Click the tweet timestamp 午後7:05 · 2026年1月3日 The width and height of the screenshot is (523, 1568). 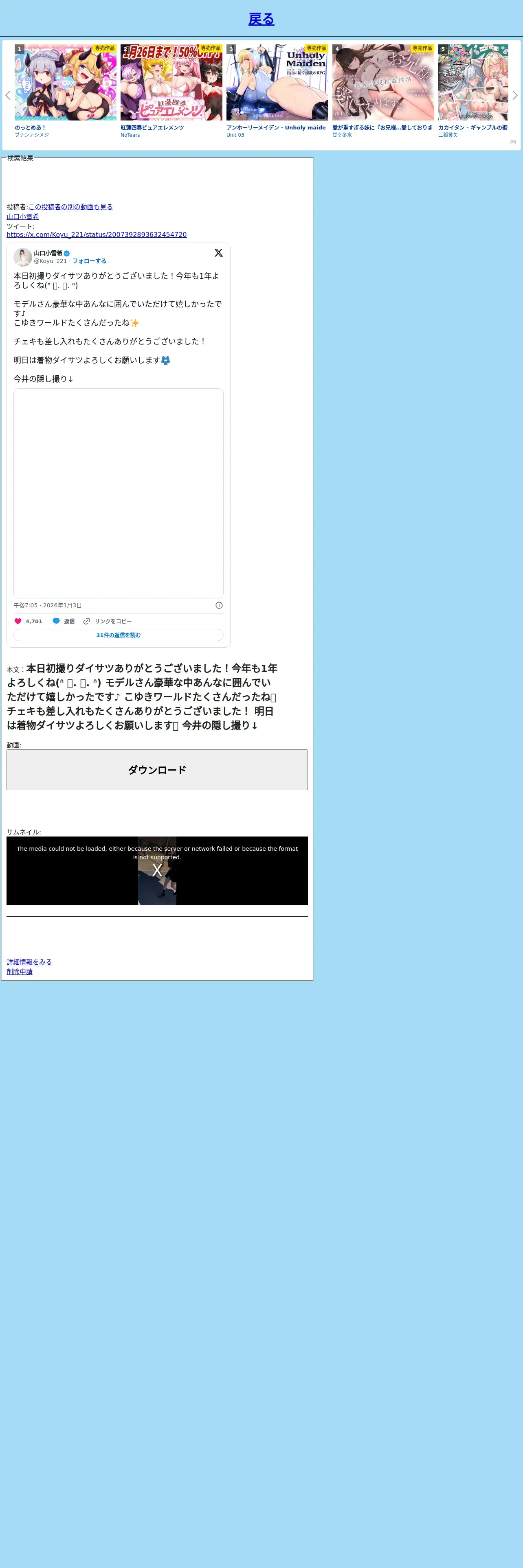(x=48, y=606)
